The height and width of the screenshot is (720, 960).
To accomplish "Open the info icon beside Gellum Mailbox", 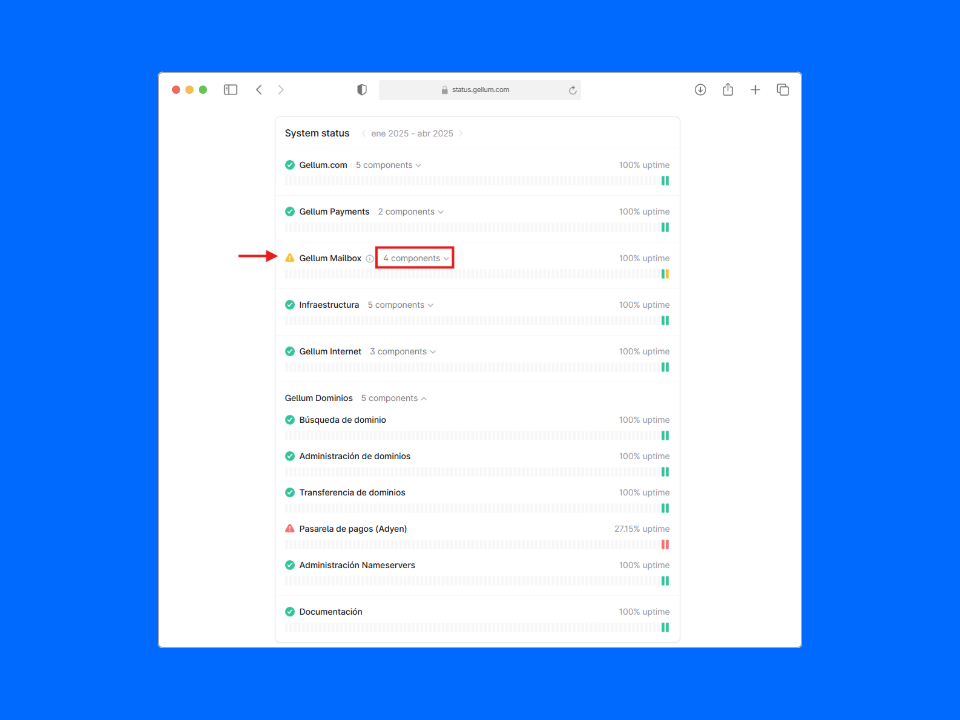I will [x=370, y=258].
